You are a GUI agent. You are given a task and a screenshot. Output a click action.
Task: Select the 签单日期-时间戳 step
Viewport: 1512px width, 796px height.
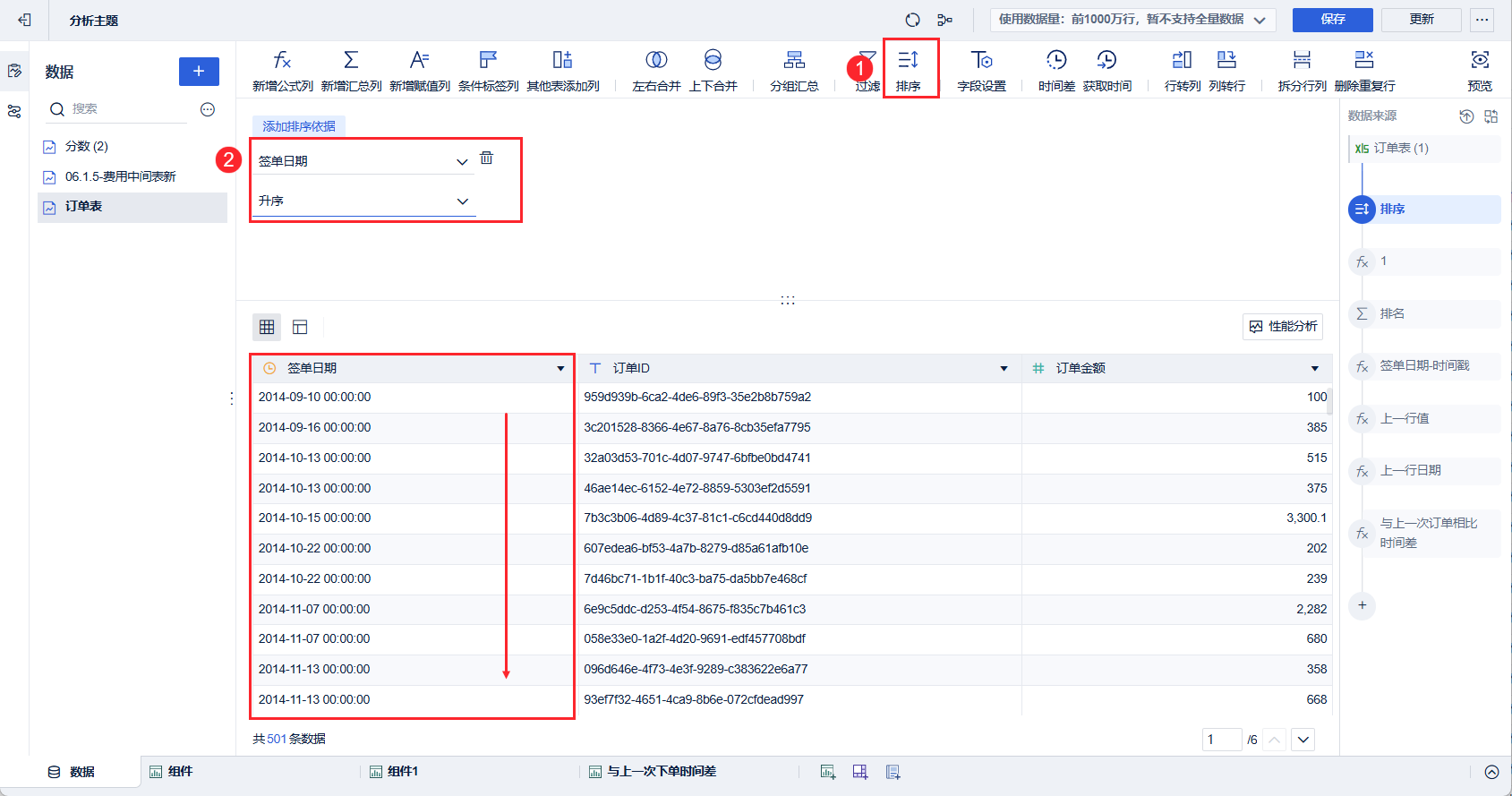1426,366
